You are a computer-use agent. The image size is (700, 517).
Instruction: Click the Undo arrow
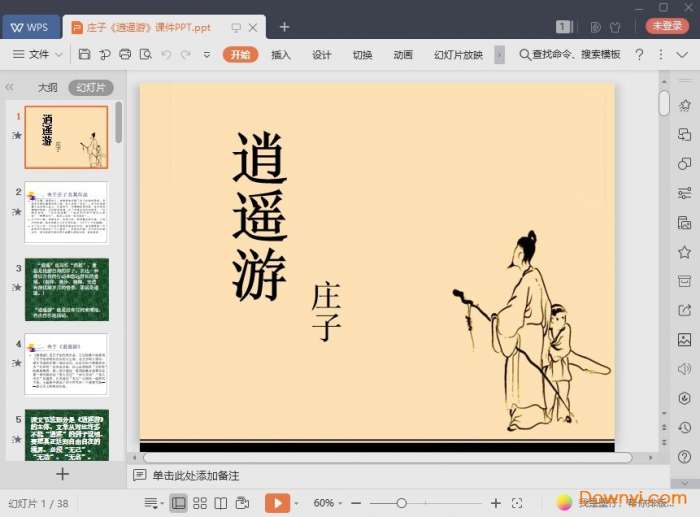pos(166,54)
